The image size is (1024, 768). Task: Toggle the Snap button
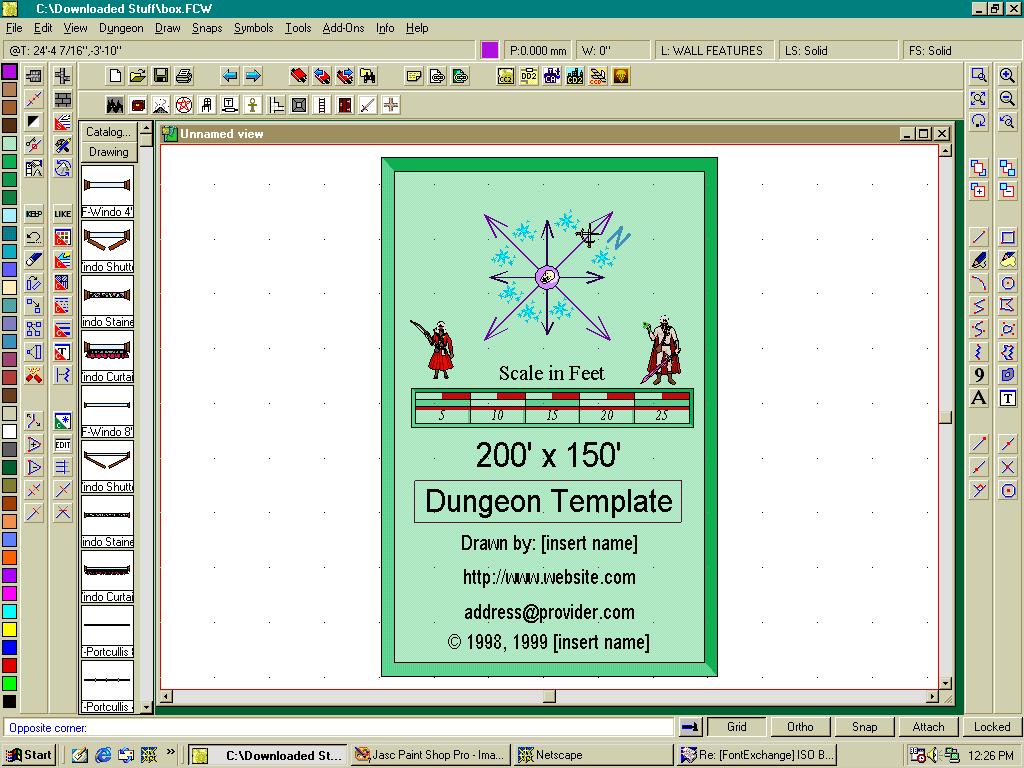864,727
